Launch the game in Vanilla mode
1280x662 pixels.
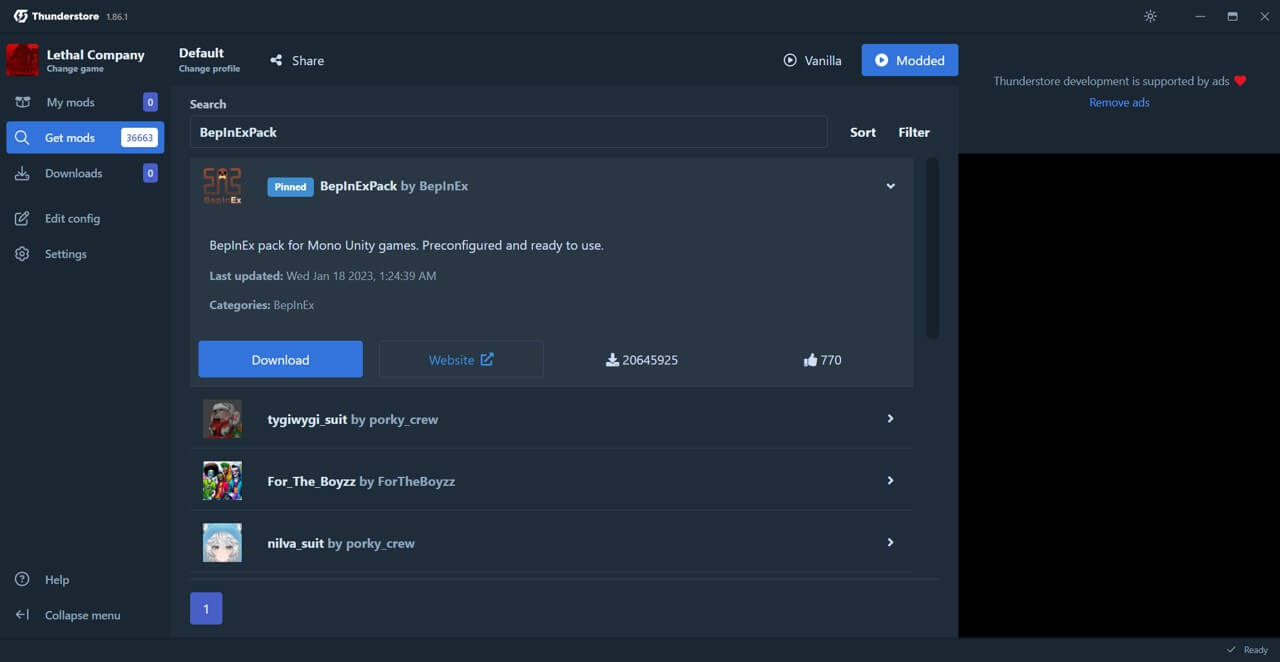click(812, 60)
